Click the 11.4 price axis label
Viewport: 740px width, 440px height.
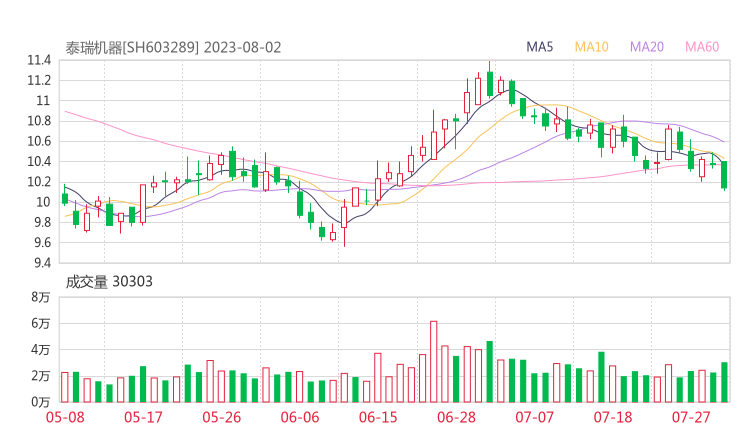[39, 60]
